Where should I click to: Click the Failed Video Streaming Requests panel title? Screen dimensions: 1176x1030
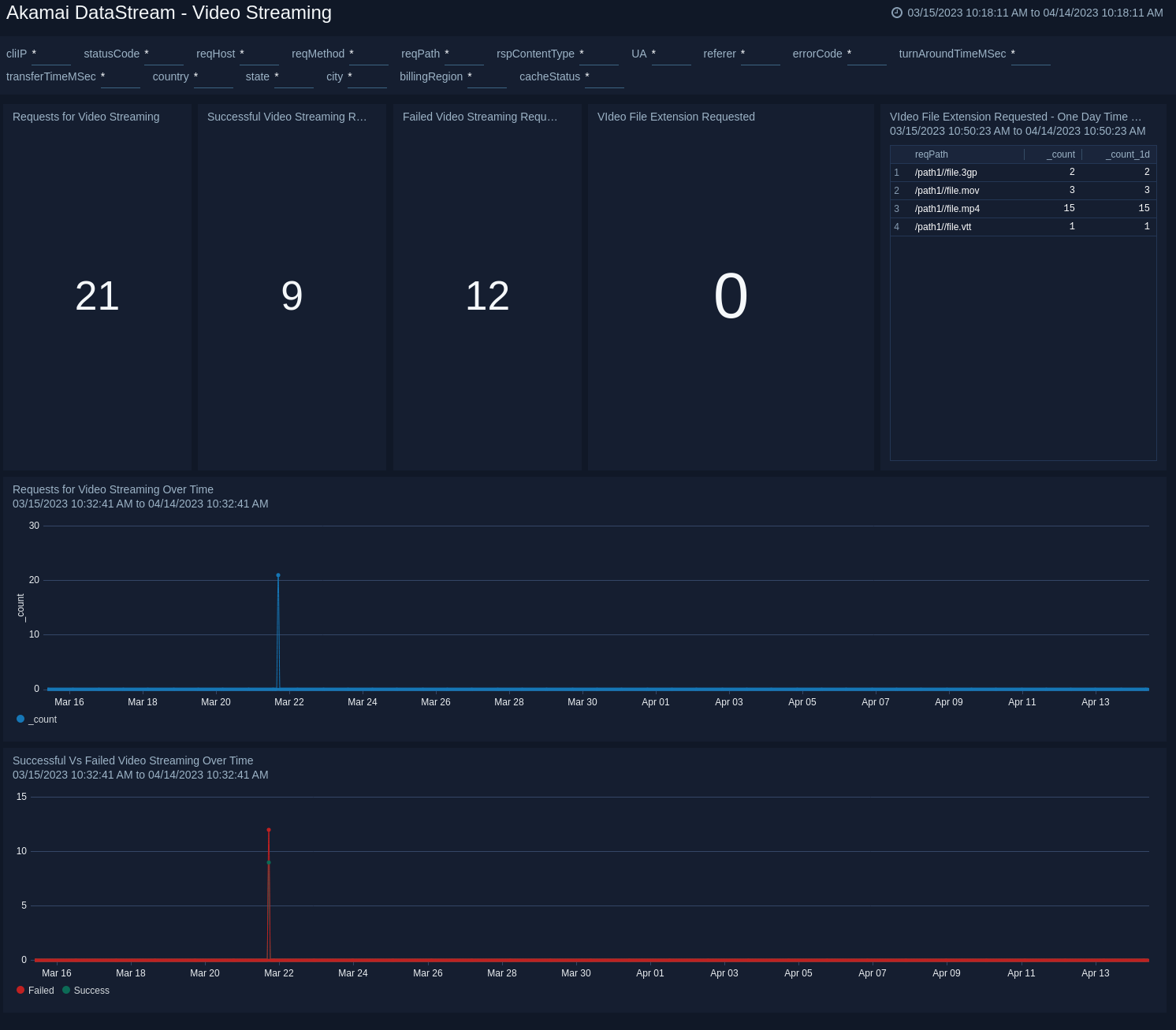[x=479, y=117]
